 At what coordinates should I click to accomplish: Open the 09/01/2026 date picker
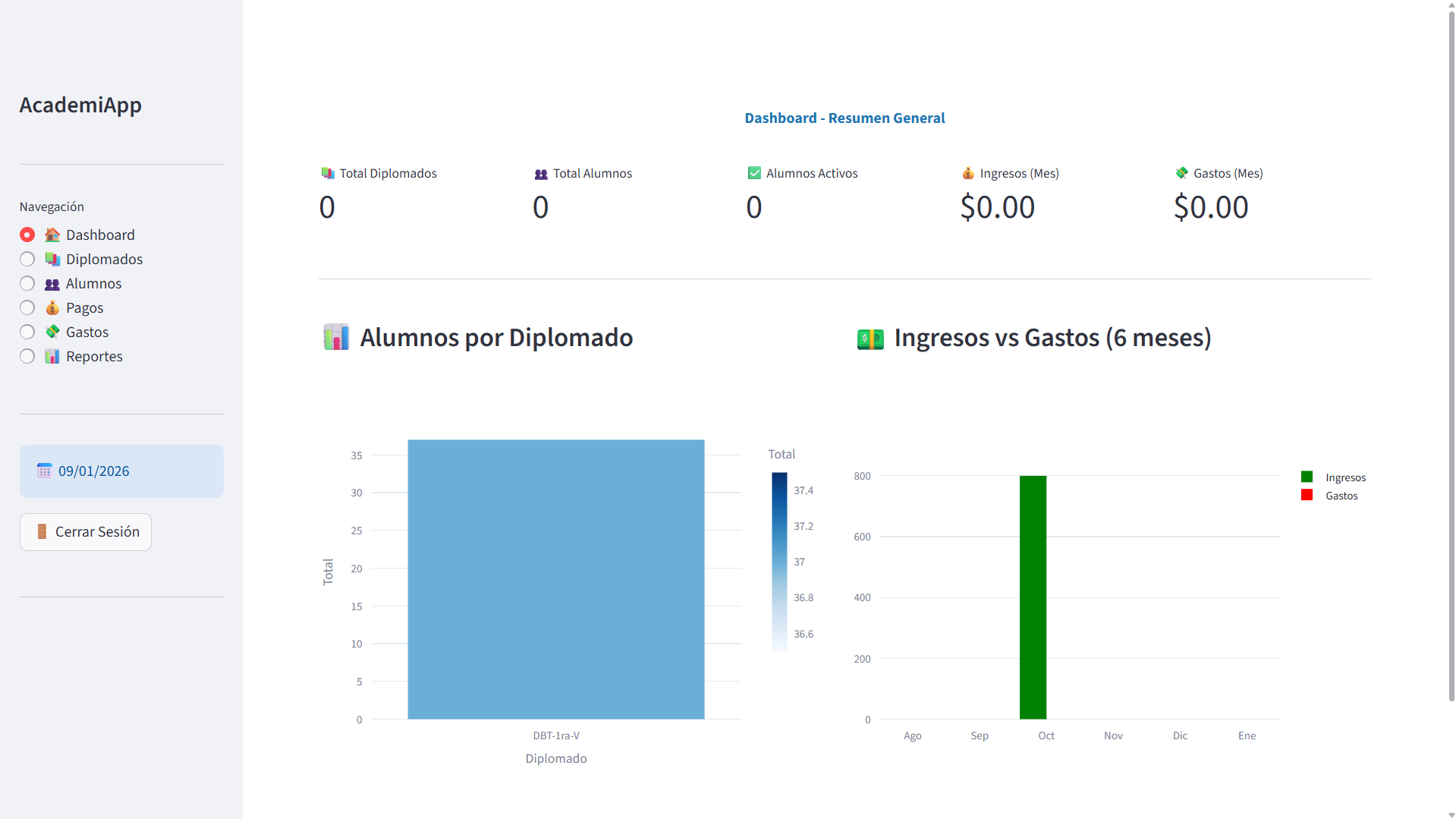(x=94, y=471)
